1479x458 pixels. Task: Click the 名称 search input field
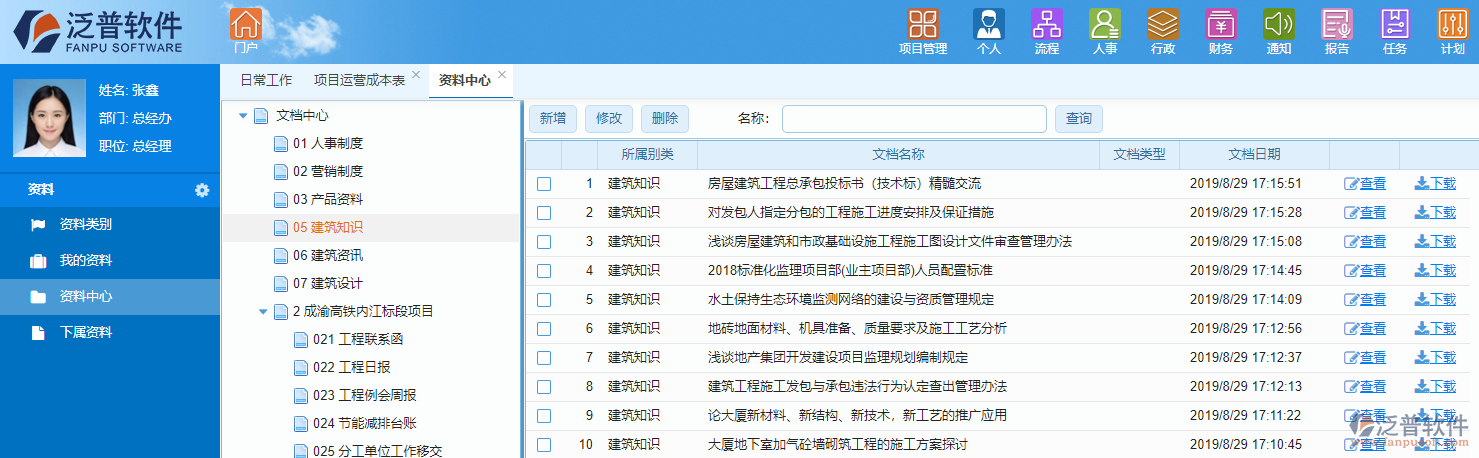914,119
